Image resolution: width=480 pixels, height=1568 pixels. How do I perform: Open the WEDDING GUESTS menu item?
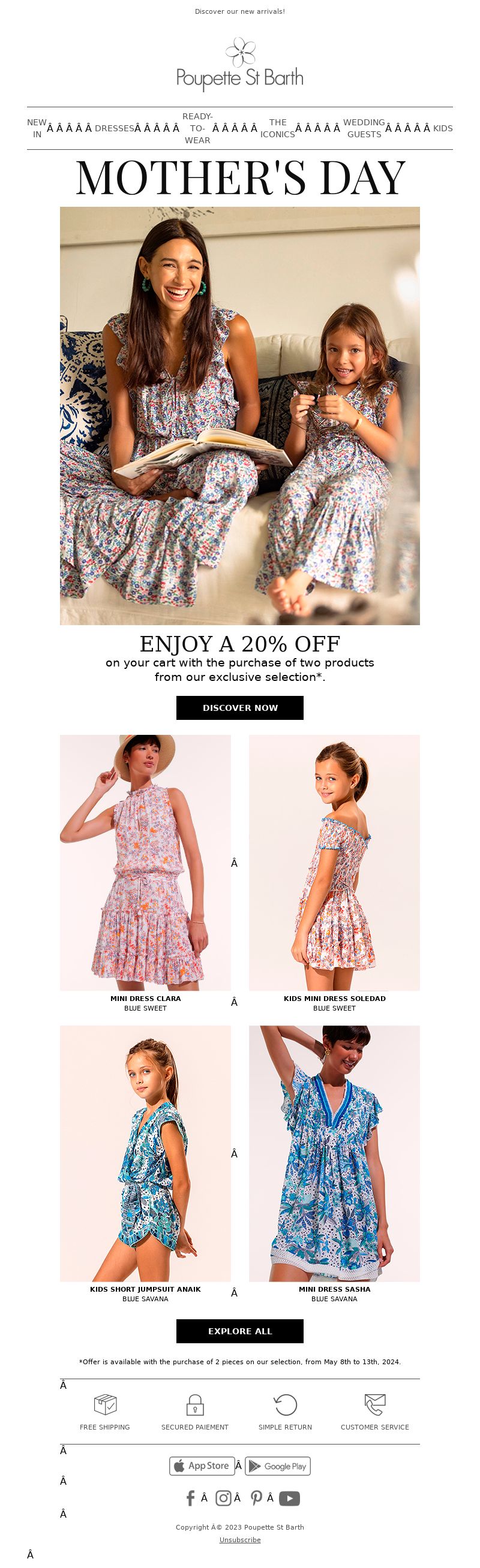[364, 128]
